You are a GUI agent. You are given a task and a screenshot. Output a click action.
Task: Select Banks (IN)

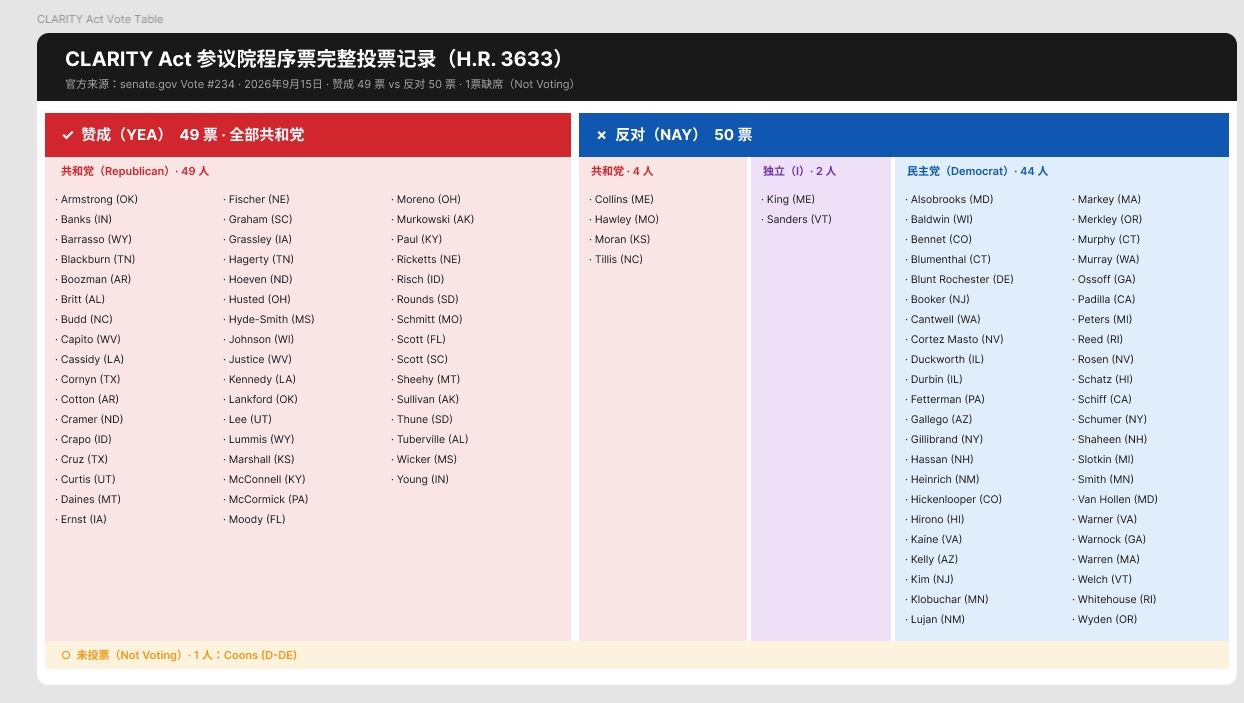point(86,219)
